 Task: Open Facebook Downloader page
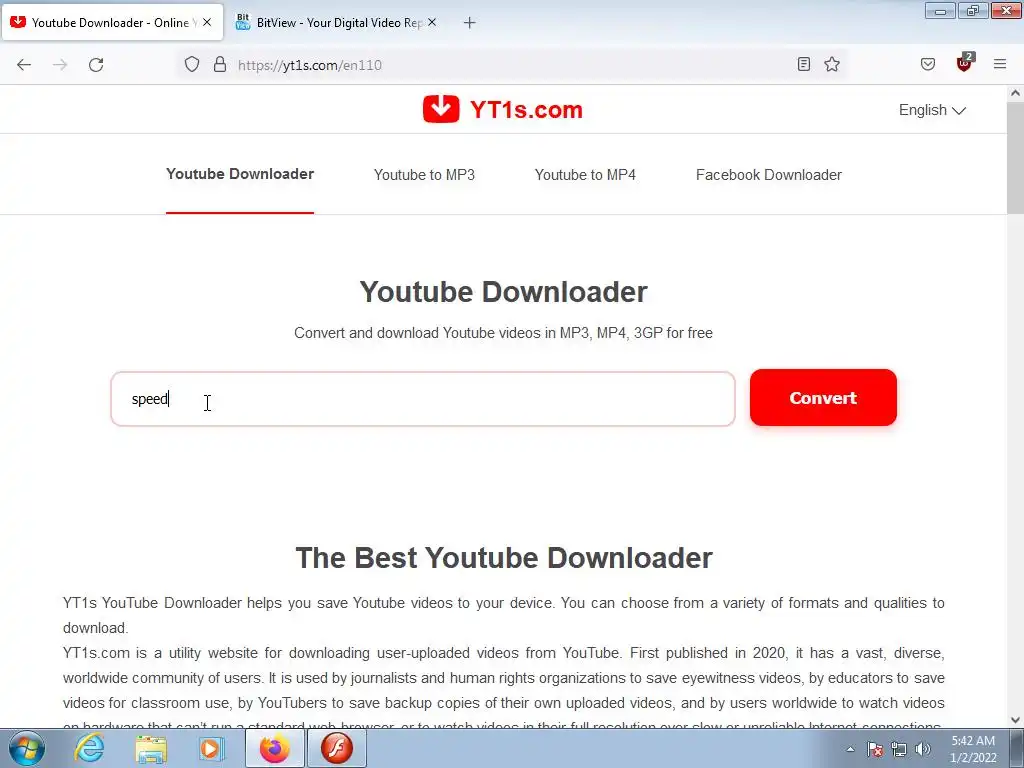pyautogui.click(x=769, y=175)
